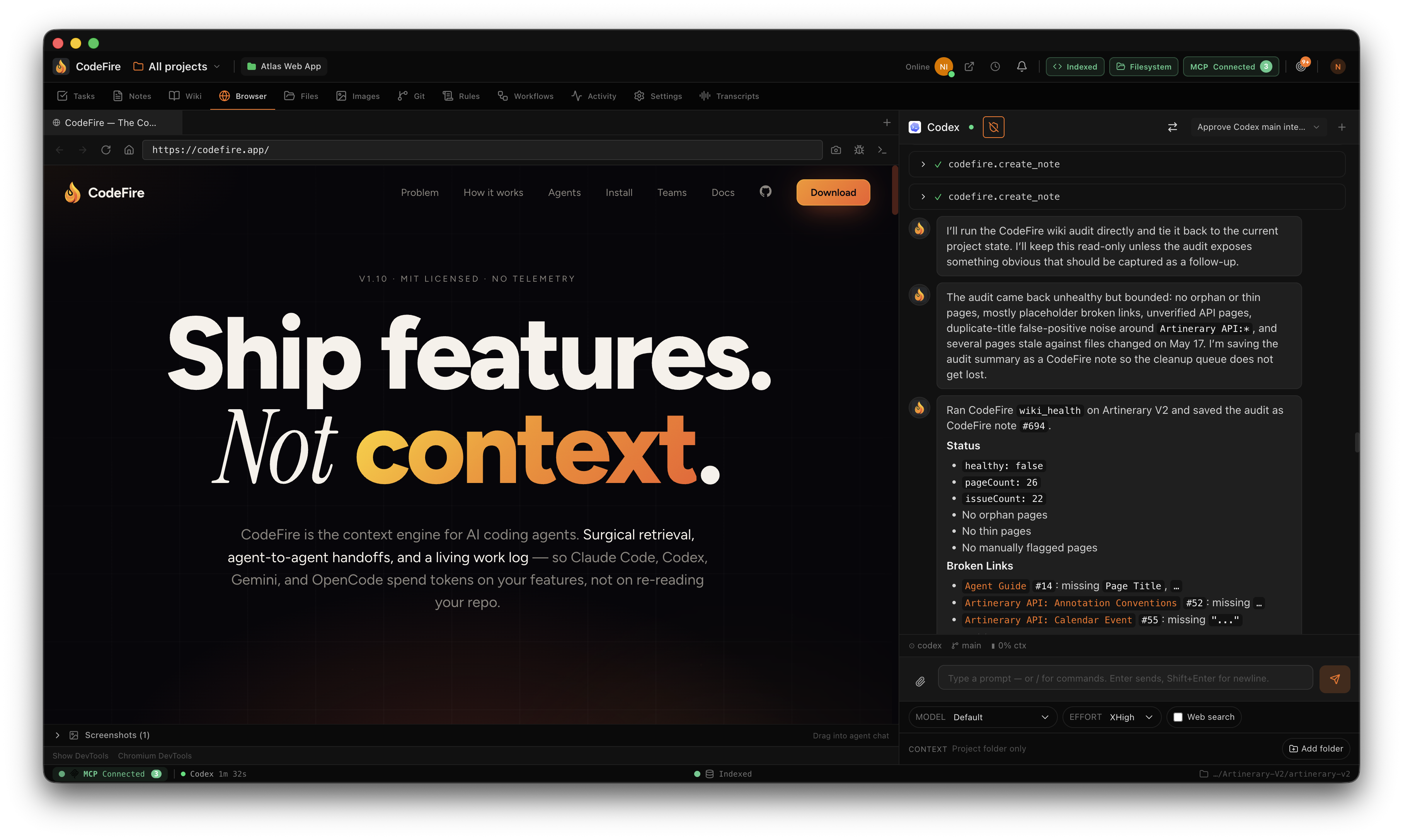Image resolution: width=1403 pixels, height=840 pixels.
Task: Open the Agents nav link
Action: coord(564,192)
